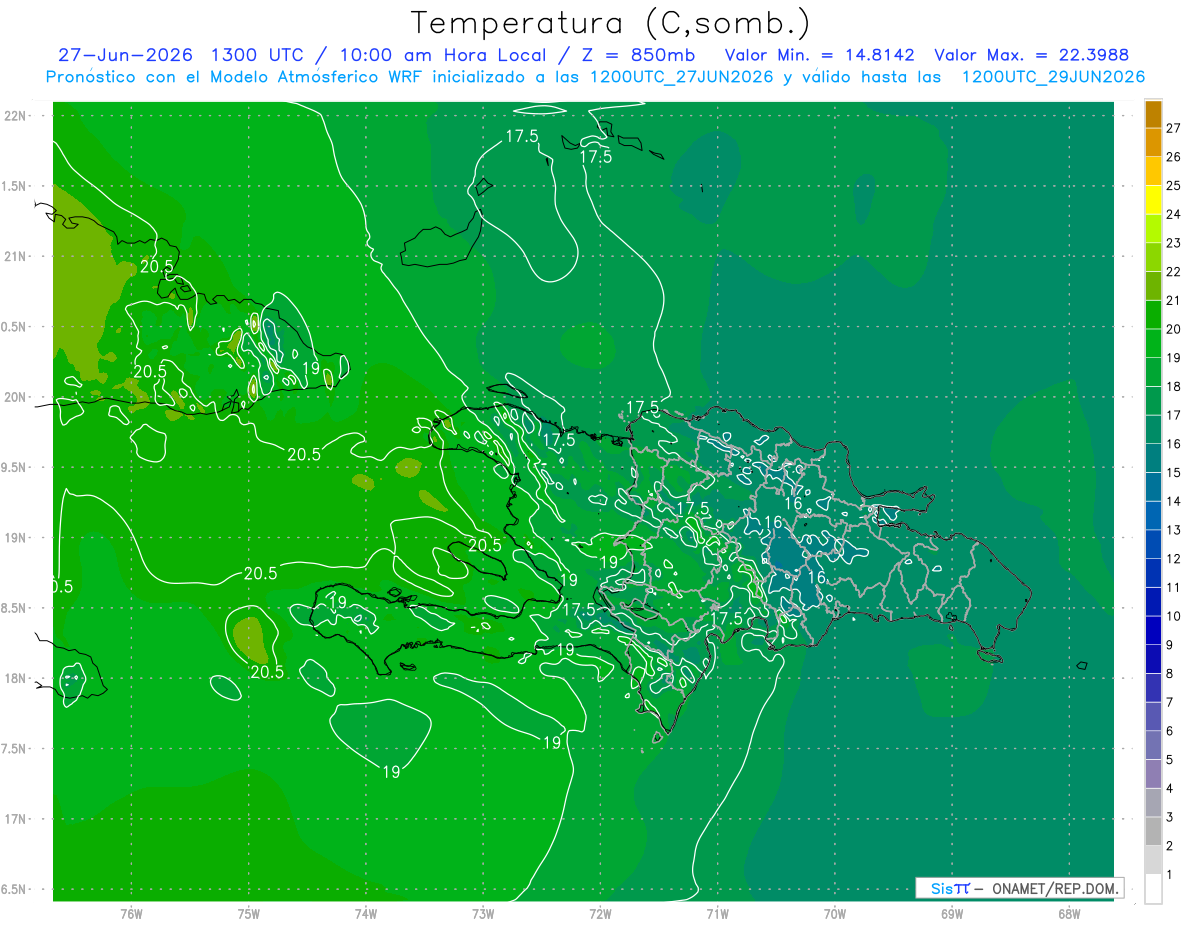Click the color scale label 7
The image size is (1200, 927).
point(1171,702)
